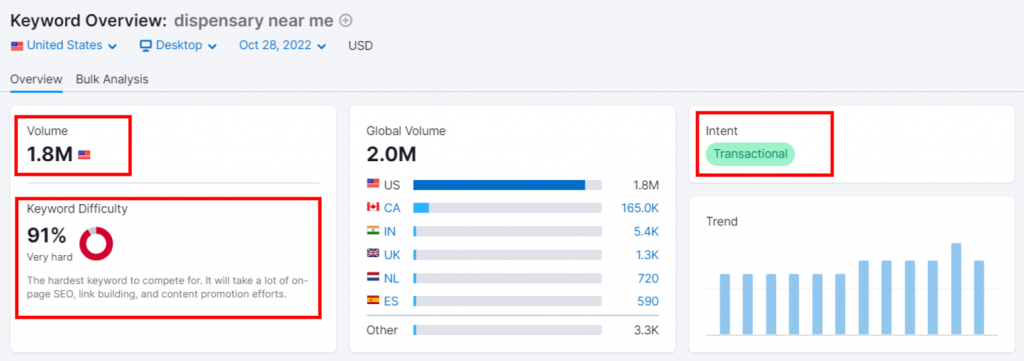Open the 5.4K India volume link
The image size is (1024, 361).
coord(645,231)
